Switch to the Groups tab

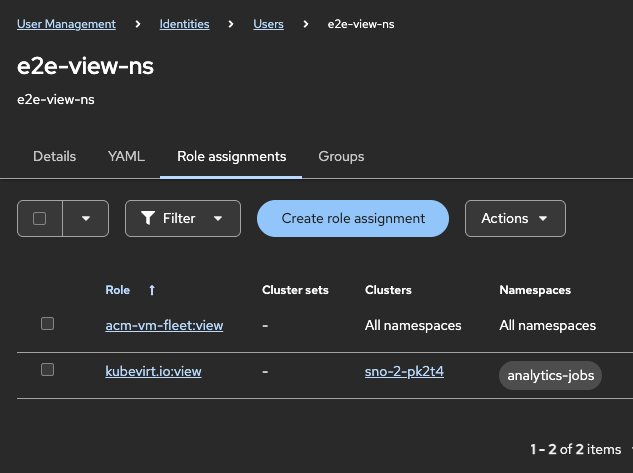point(341,157)
